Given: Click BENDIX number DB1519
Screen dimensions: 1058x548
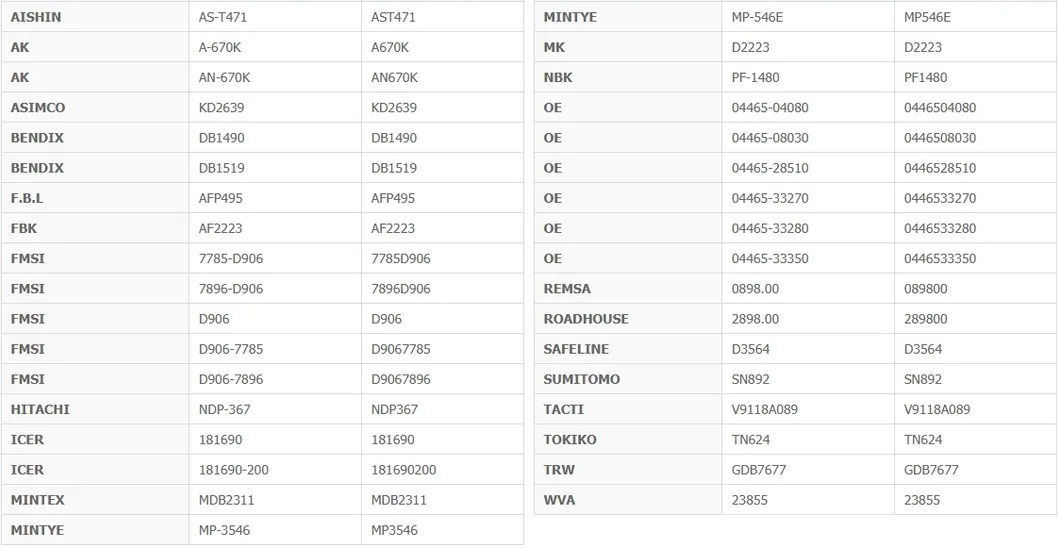Looking at the screenshot, I should point(222,168).
